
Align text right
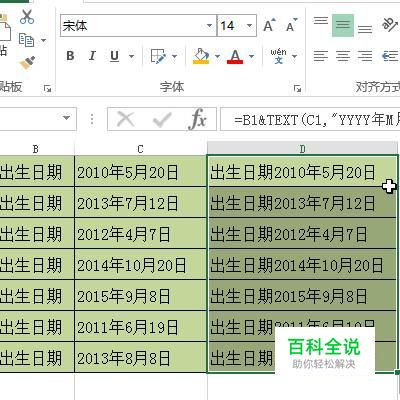pos(365,56)
